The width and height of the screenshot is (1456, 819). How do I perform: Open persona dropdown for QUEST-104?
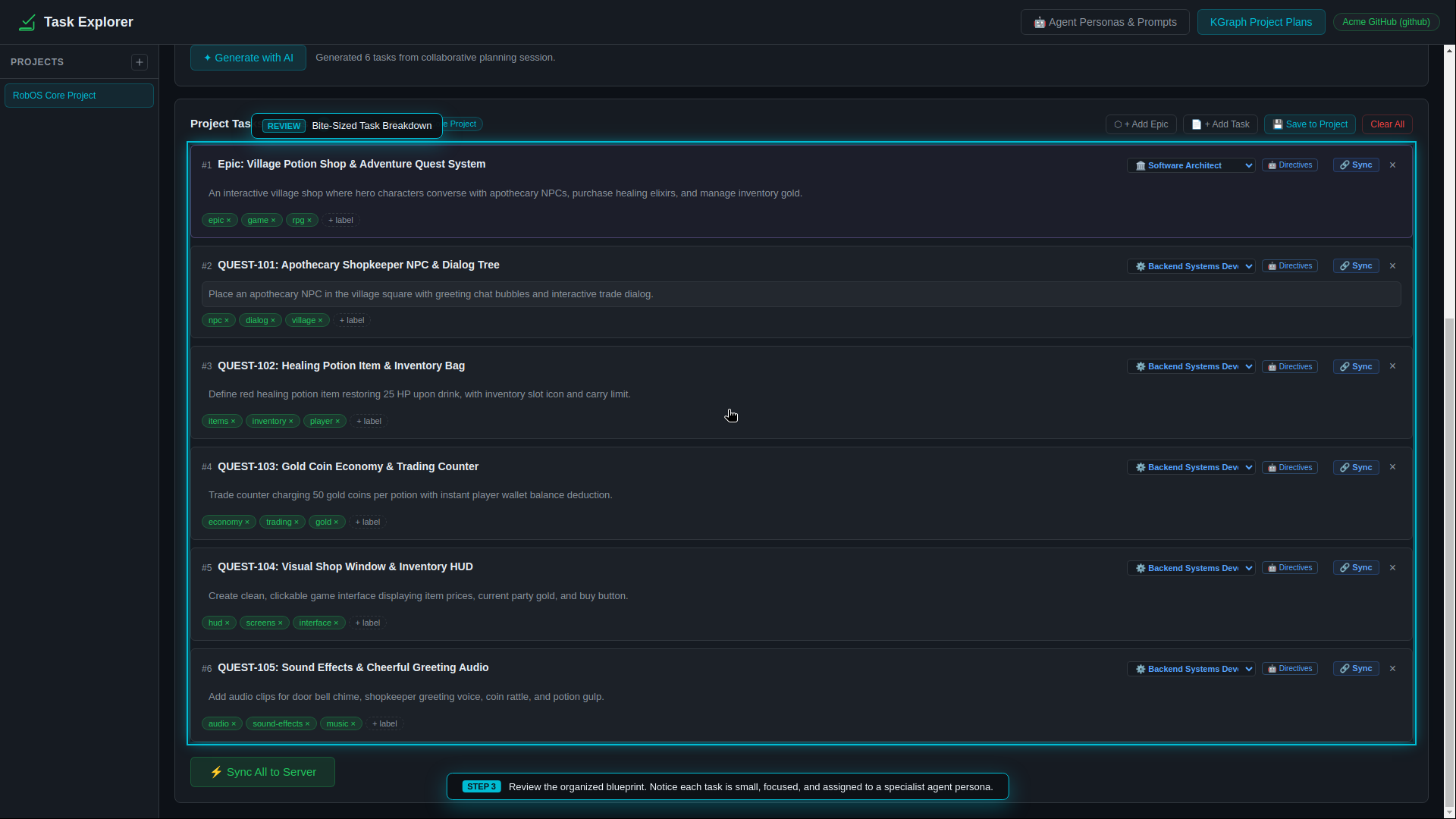[x=1191, y=568]
